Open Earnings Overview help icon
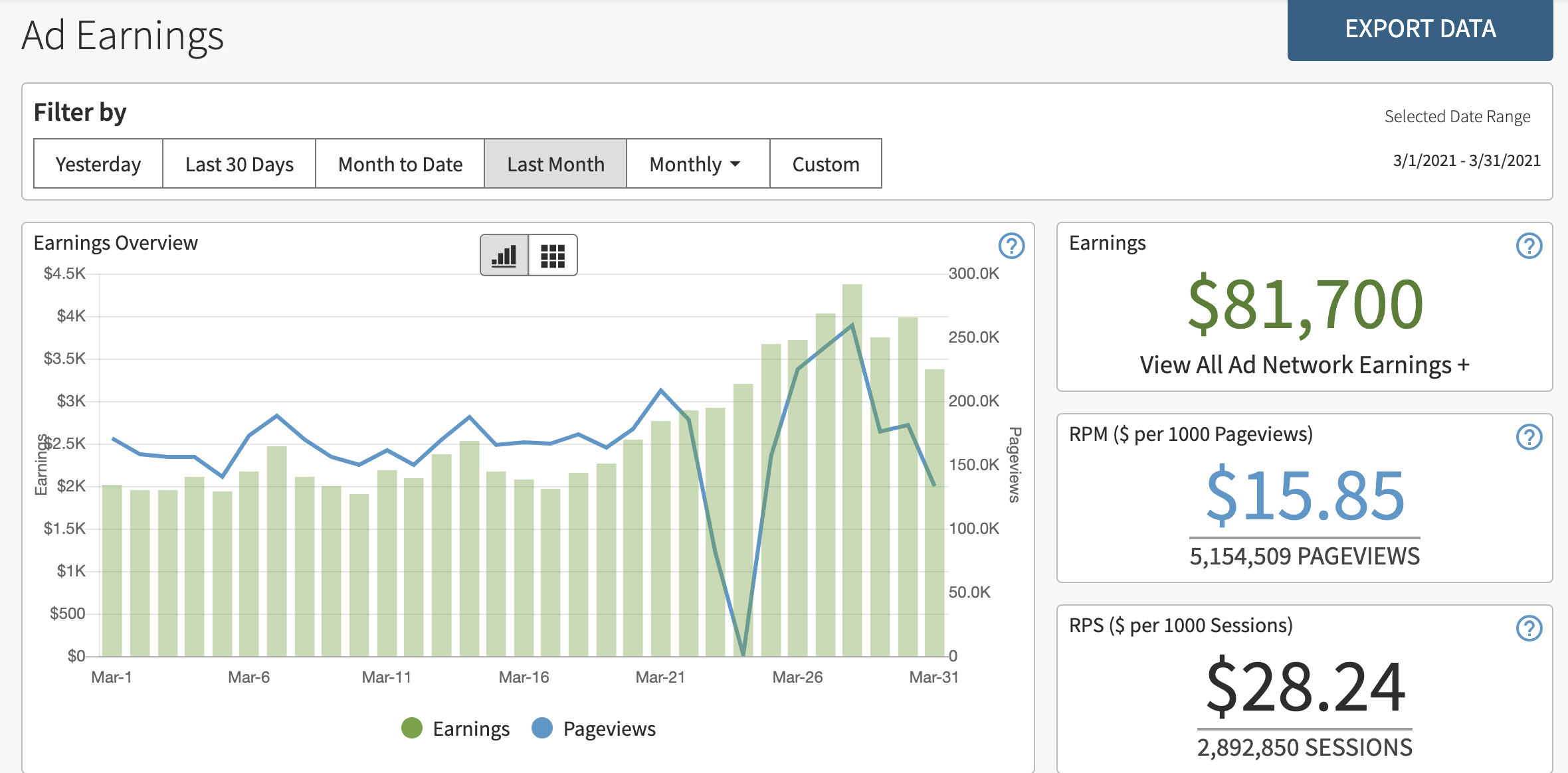 click(x=1011, y=246)
